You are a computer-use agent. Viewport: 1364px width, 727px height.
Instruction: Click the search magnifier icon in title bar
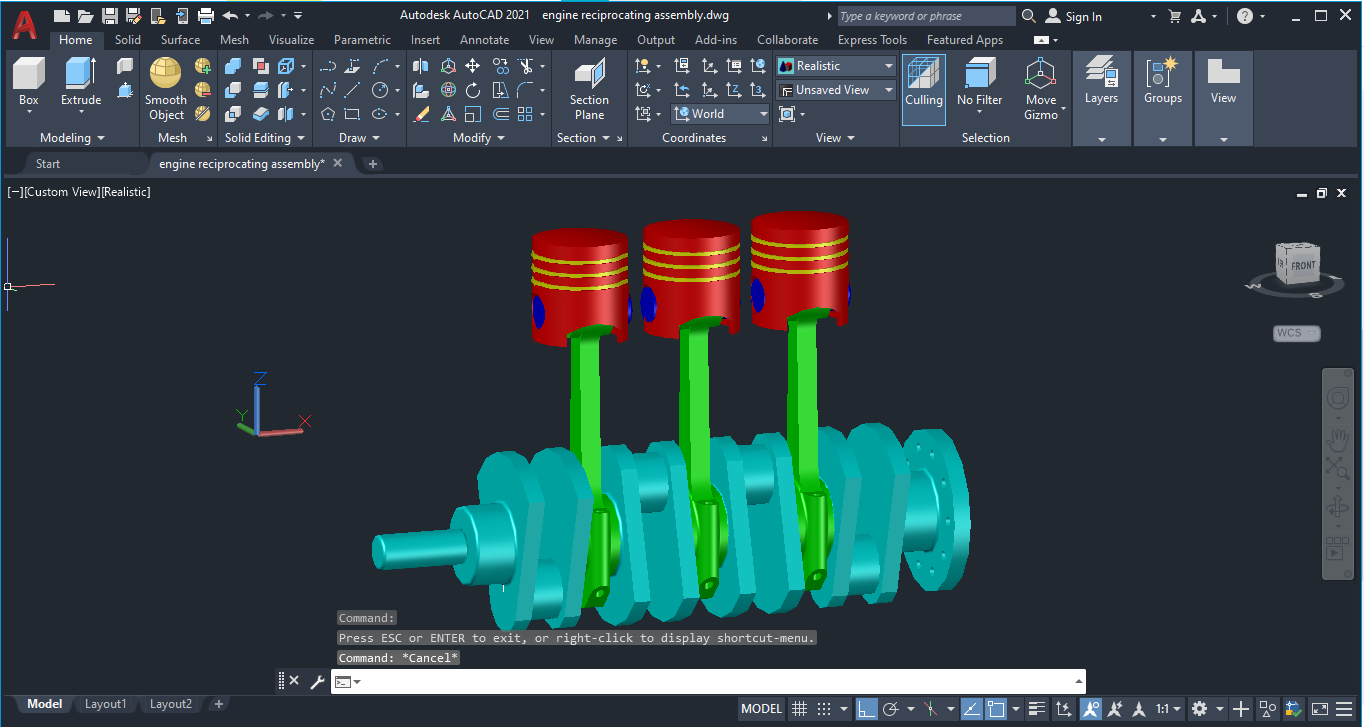pos(1030,16)
